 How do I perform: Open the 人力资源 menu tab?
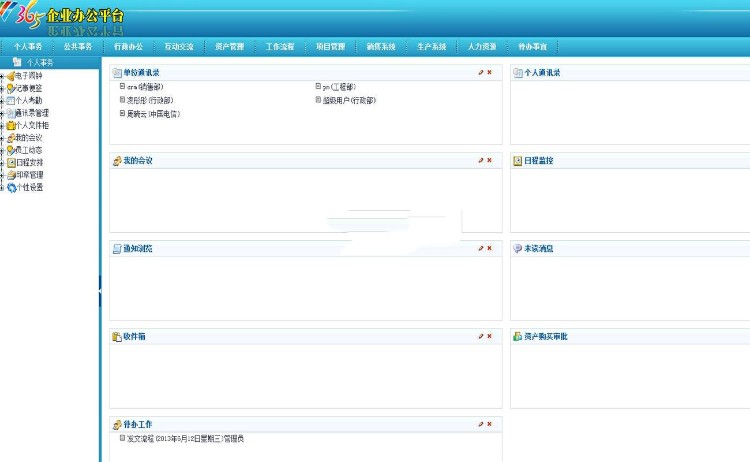tap(482, 46)
